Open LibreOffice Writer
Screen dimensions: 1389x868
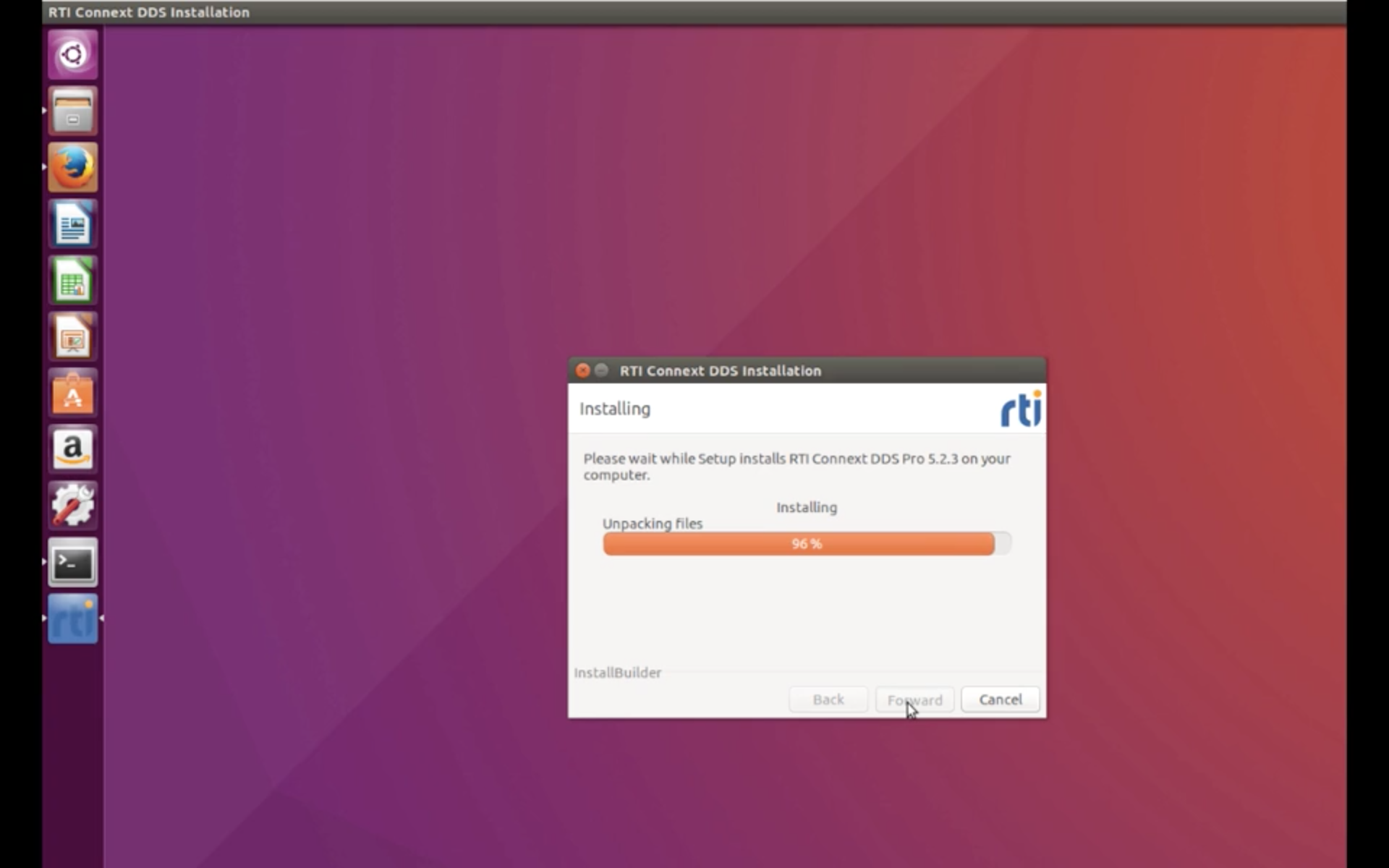[72, 224]
